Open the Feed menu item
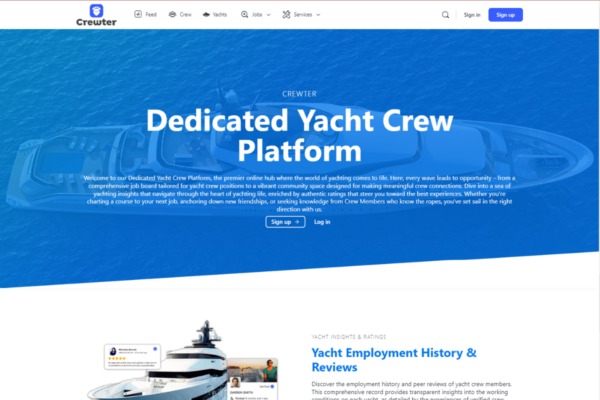 (151, 15)
